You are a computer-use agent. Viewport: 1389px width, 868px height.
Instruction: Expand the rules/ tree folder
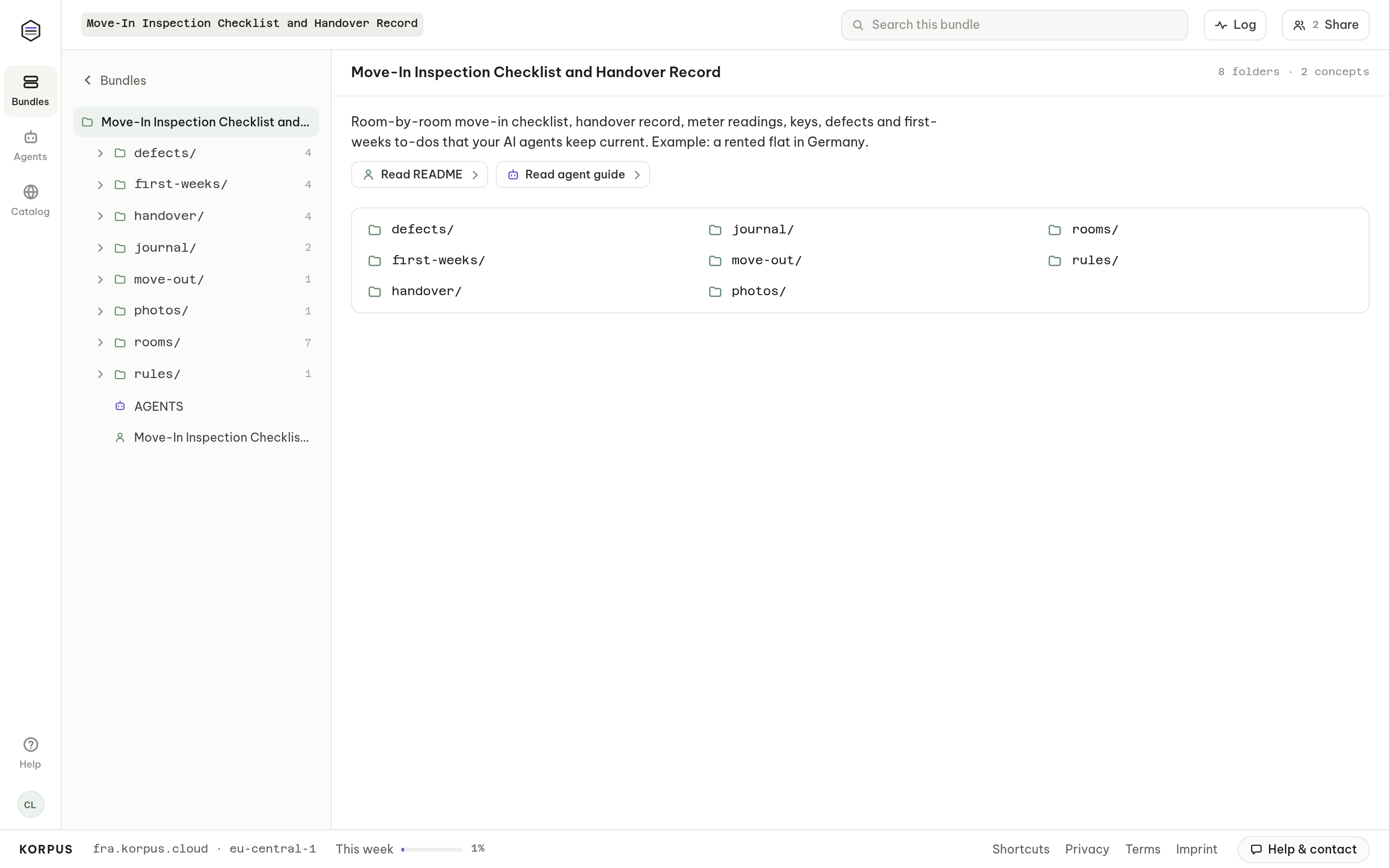click(100, 374)
